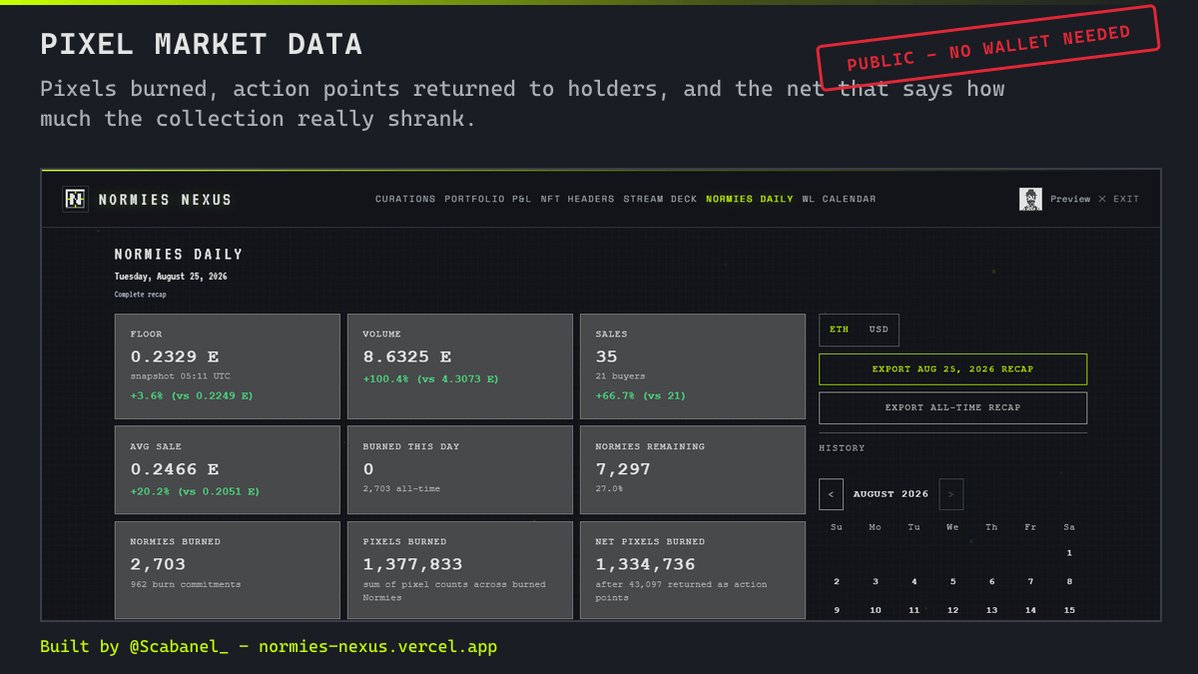Select August 1 in the calendar
Screen dimensions: 1198x674
[1069, 552]
